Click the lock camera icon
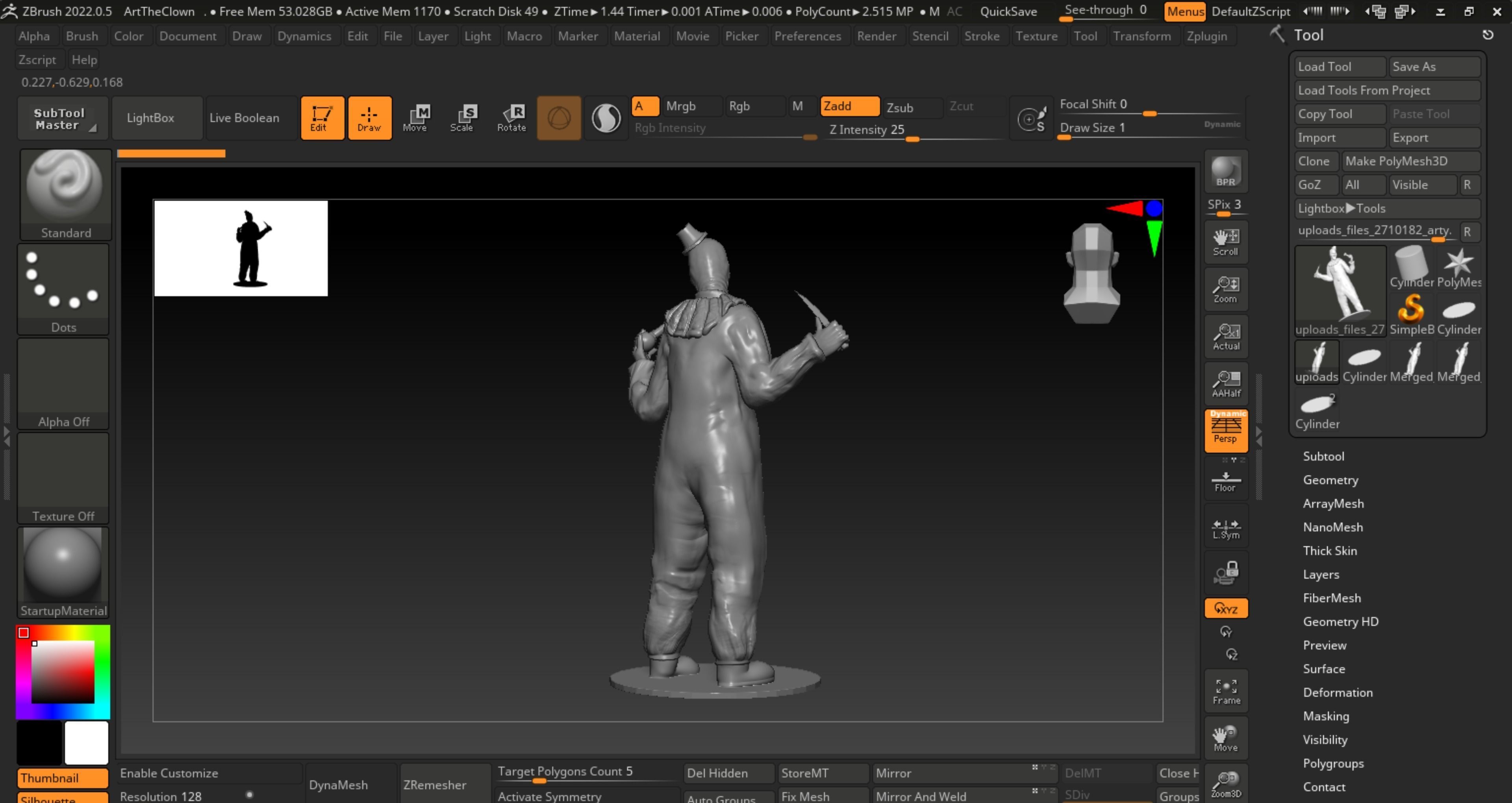This screenshot has width=1512, height=803. point(1226,572)
